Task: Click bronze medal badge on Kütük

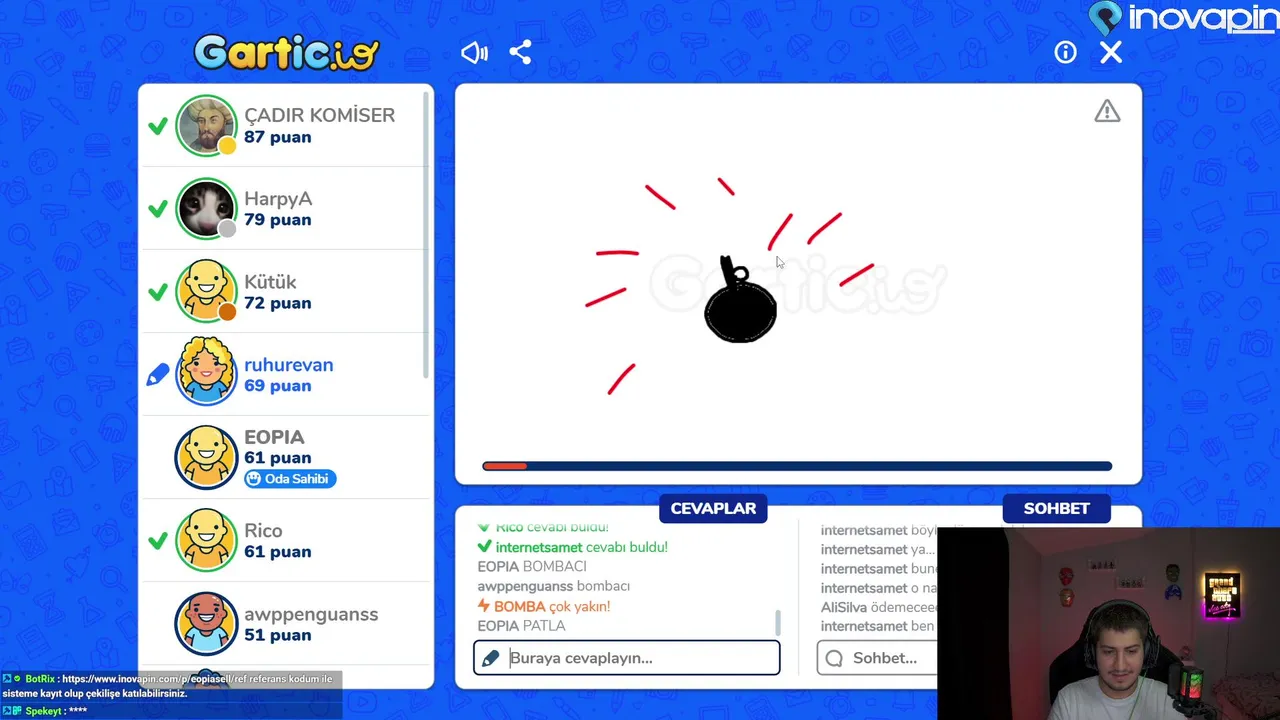Action: pyautogui.click(x=227, y=312)
